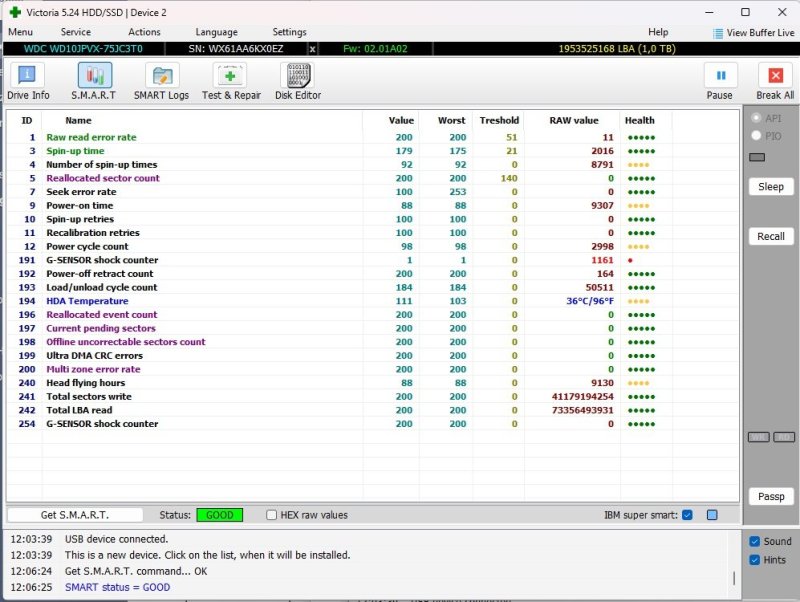Select the S.M.A.R.T toolbar icon
Viewport: 800px width, 602px height.
coord(94,76)
